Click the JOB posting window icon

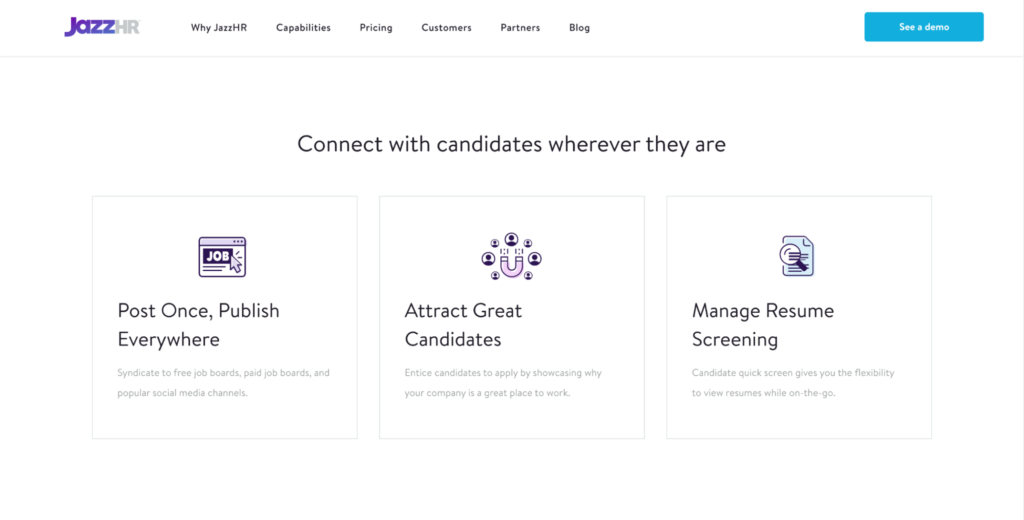[222, 257]
